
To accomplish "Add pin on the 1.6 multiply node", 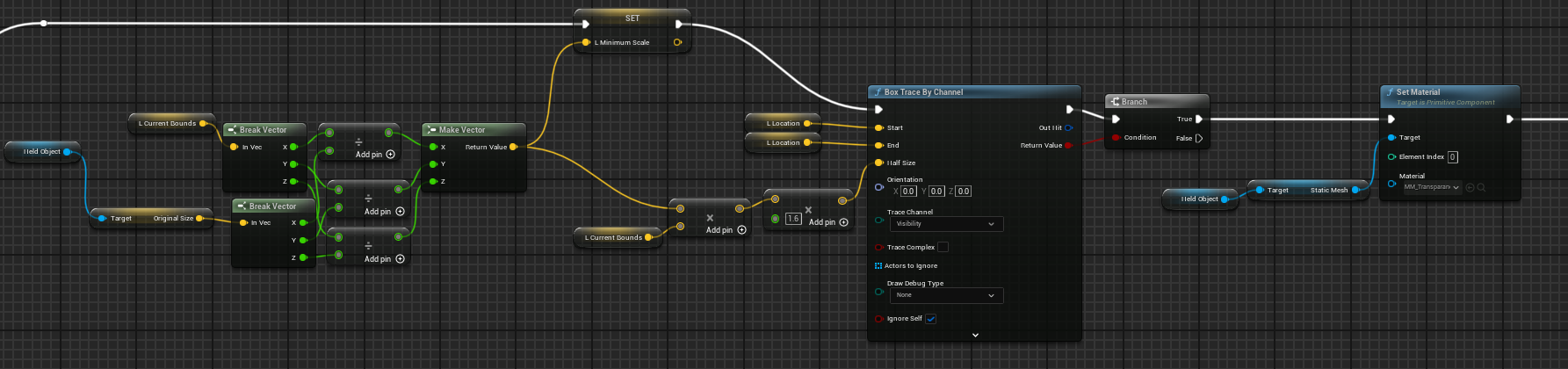I will click(x=842, y=222).
